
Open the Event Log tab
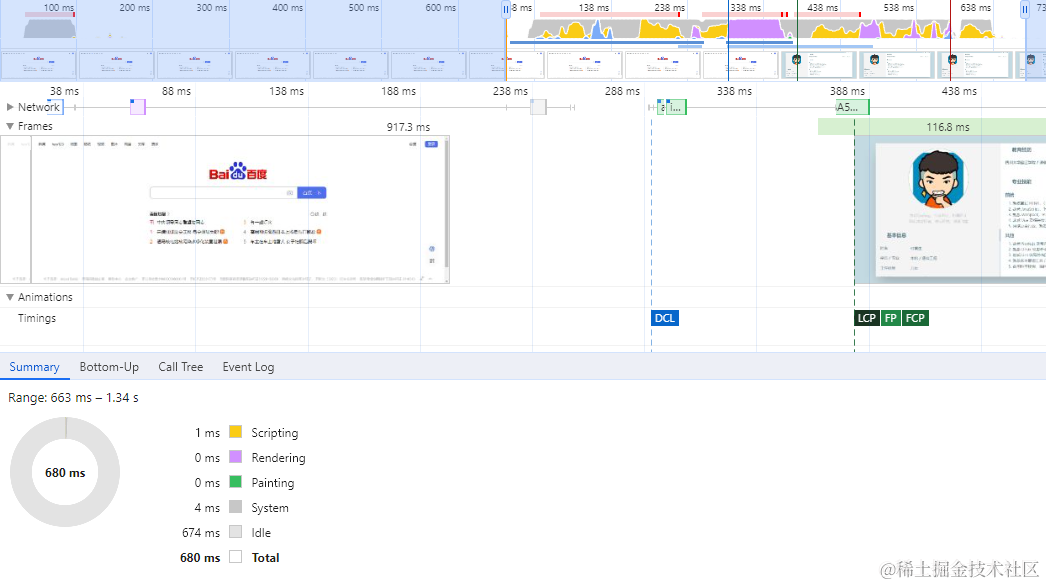pos(248,367)
